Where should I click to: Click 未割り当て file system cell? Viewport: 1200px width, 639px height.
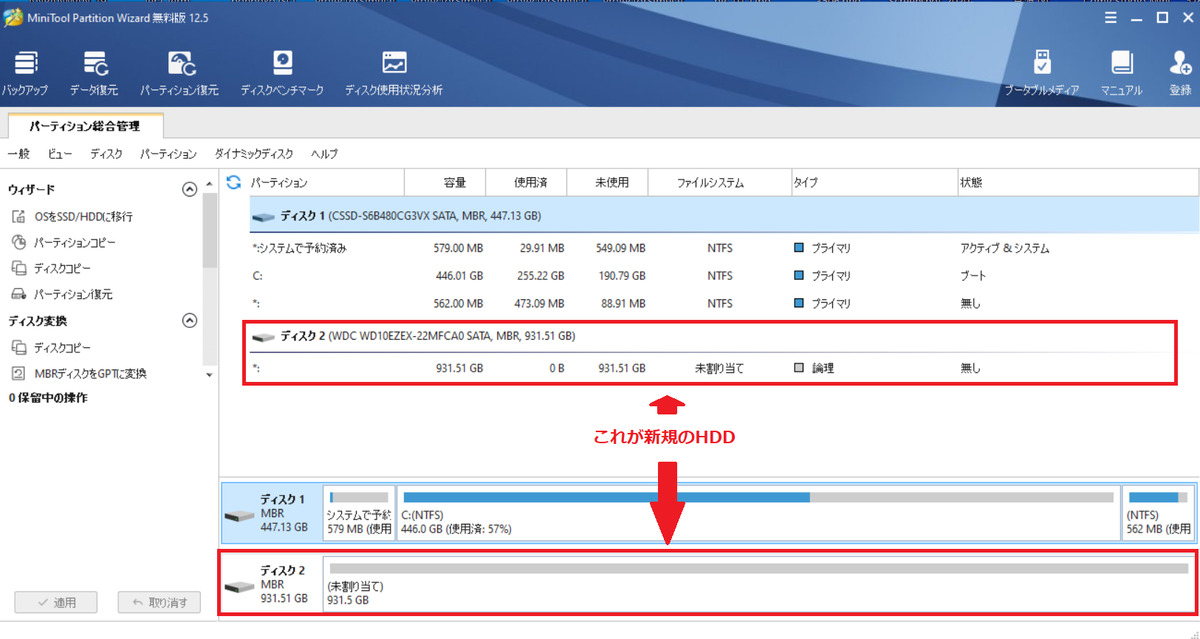pos(720,368)
